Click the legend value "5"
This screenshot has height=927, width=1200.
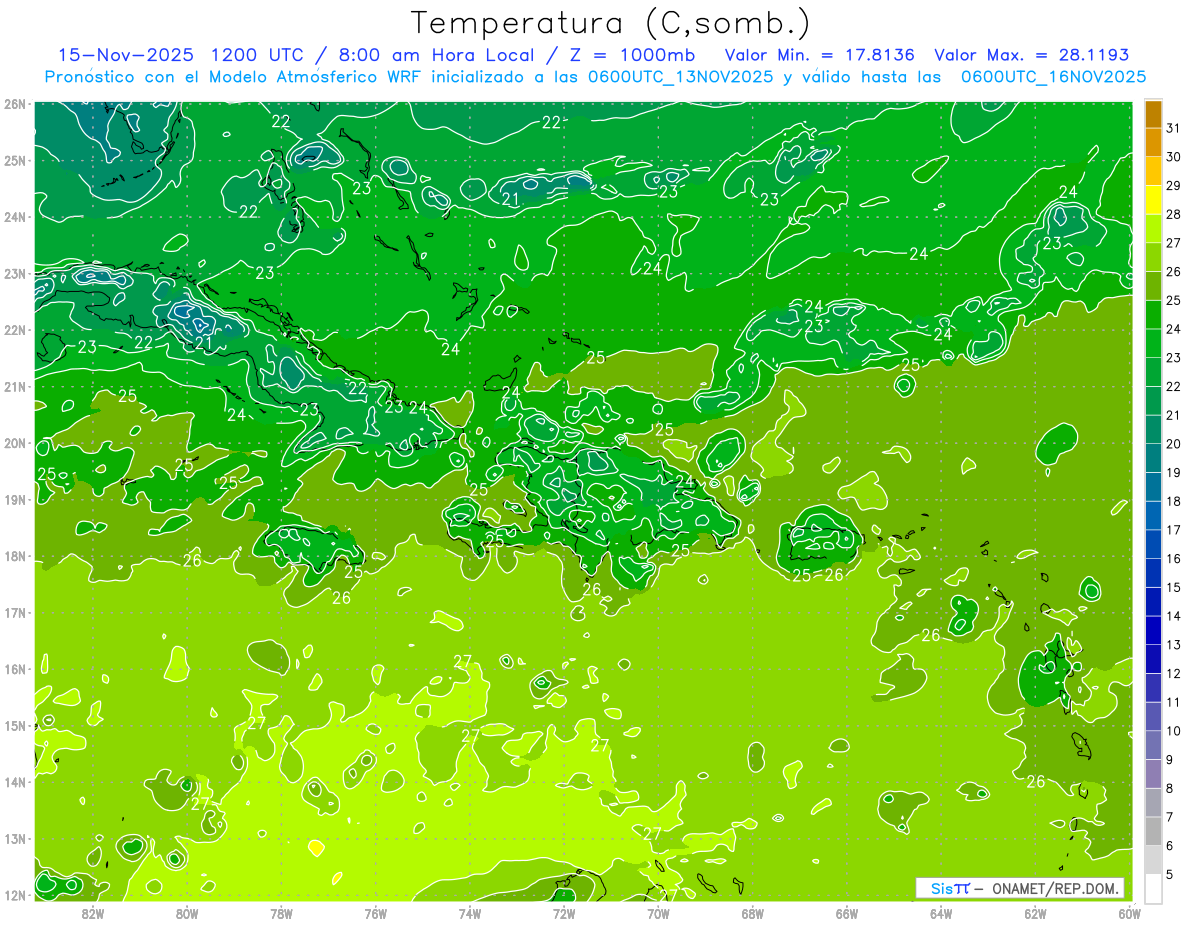coord(1170,874)
